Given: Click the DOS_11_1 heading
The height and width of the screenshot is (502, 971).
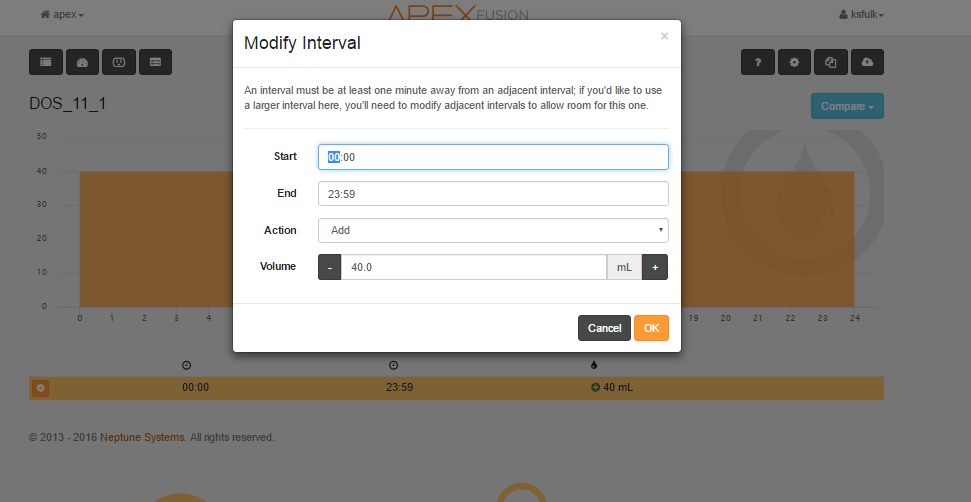Looking at the screenshot, I should pyautogui.click(x=67, y=103).
